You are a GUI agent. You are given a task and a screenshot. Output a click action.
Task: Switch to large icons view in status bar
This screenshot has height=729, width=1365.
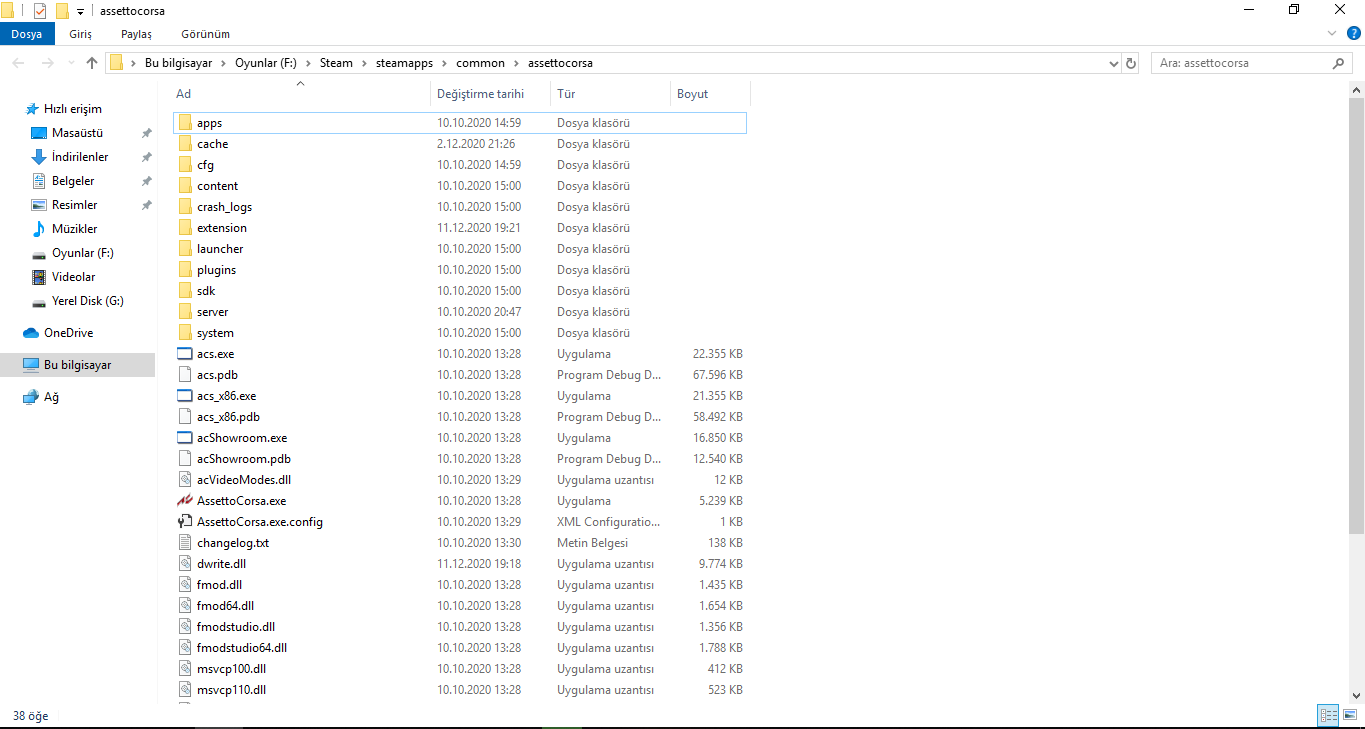(1350, 715)
